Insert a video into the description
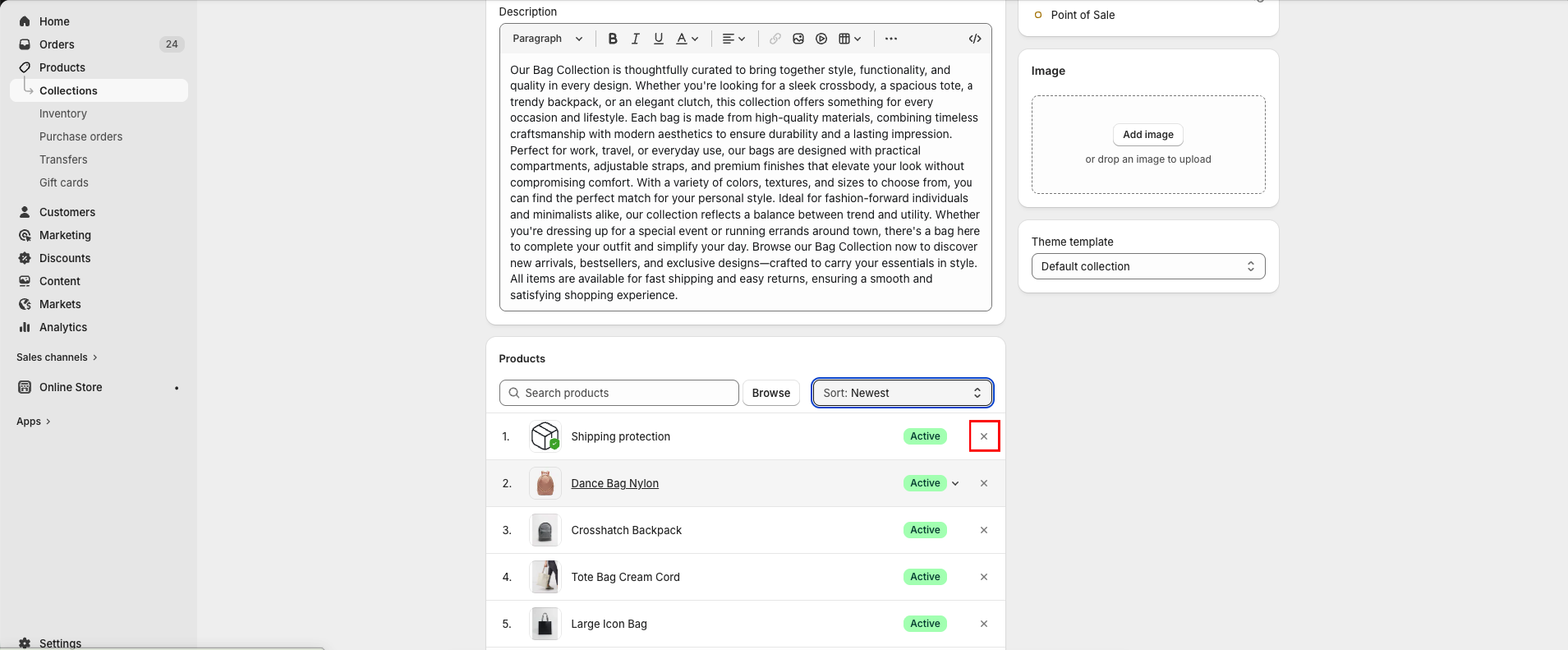Viewport: 1568px width, 650px height. [821, 39]
